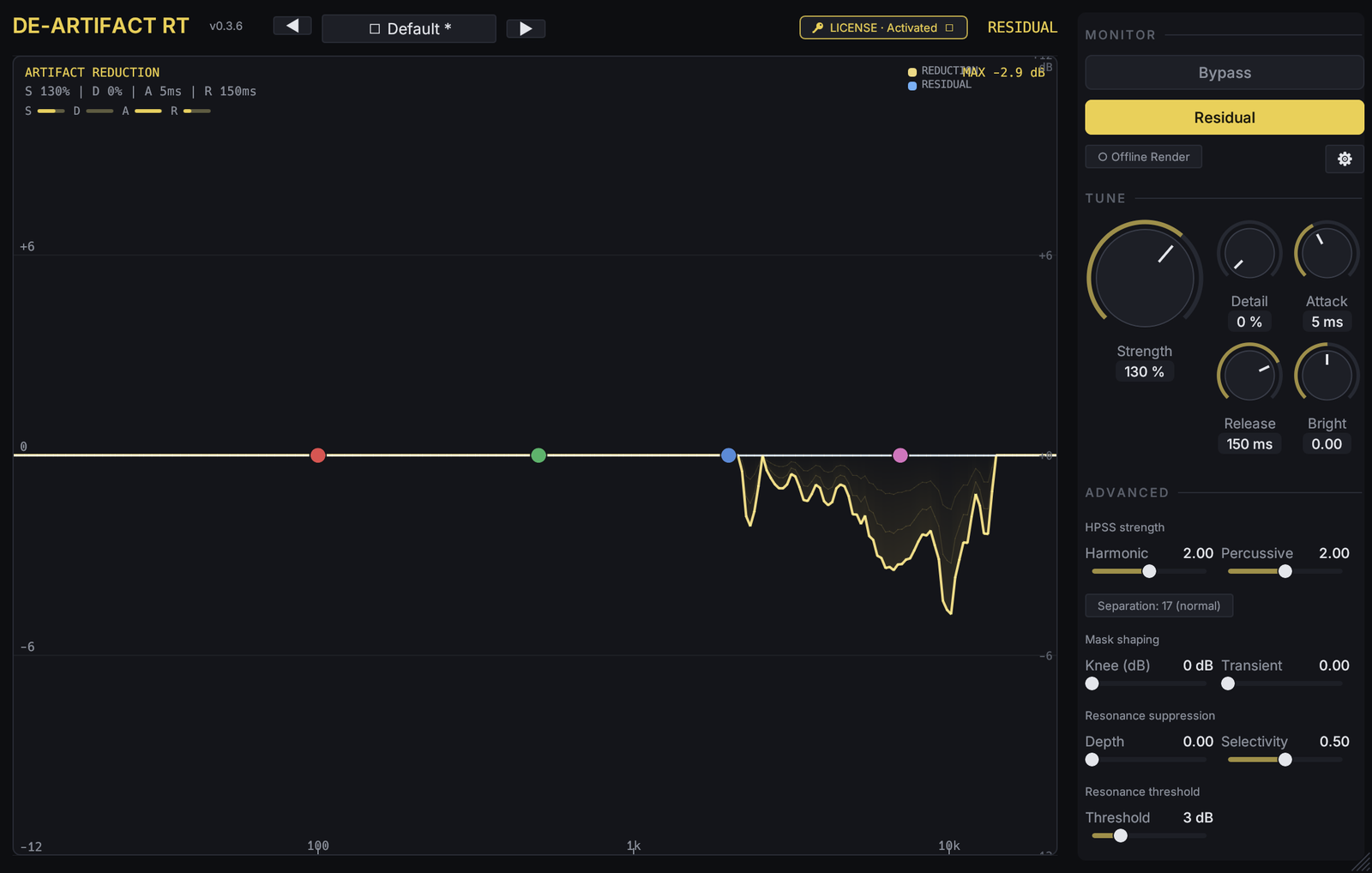
Task: Edit the Attack 5 ms value
Action: pyautogui.click(x=1327, y=322)
